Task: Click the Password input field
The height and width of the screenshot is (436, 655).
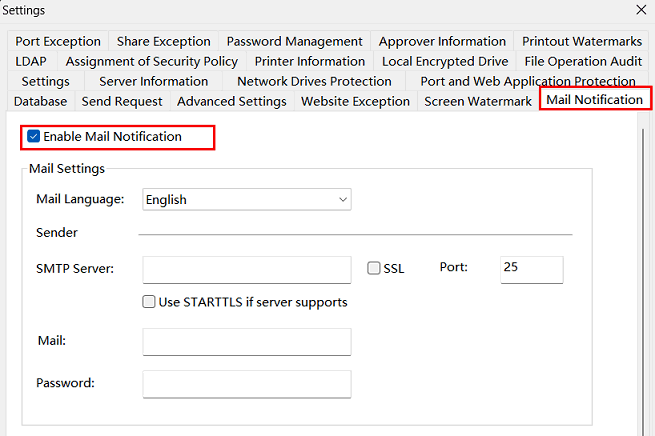Action: 247,384
